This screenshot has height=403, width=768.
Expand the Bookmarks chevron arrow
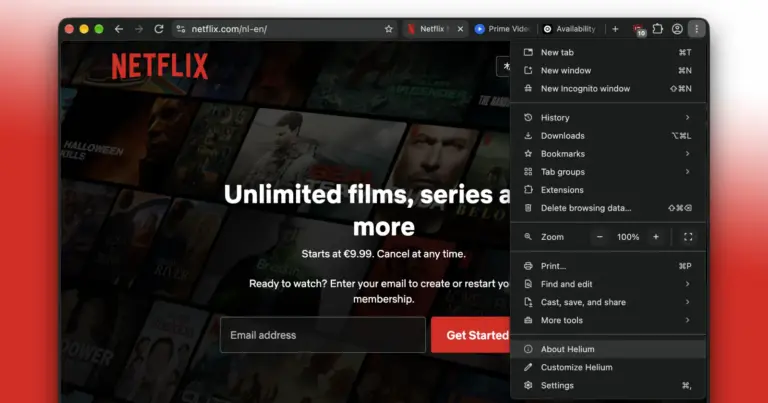pos(688,154)
